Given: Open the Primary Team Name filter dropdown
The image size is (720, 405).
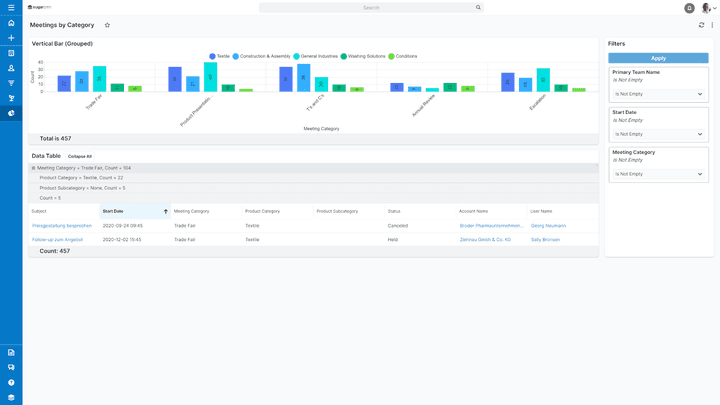Looking at the screenshot, I should point(658,94).
